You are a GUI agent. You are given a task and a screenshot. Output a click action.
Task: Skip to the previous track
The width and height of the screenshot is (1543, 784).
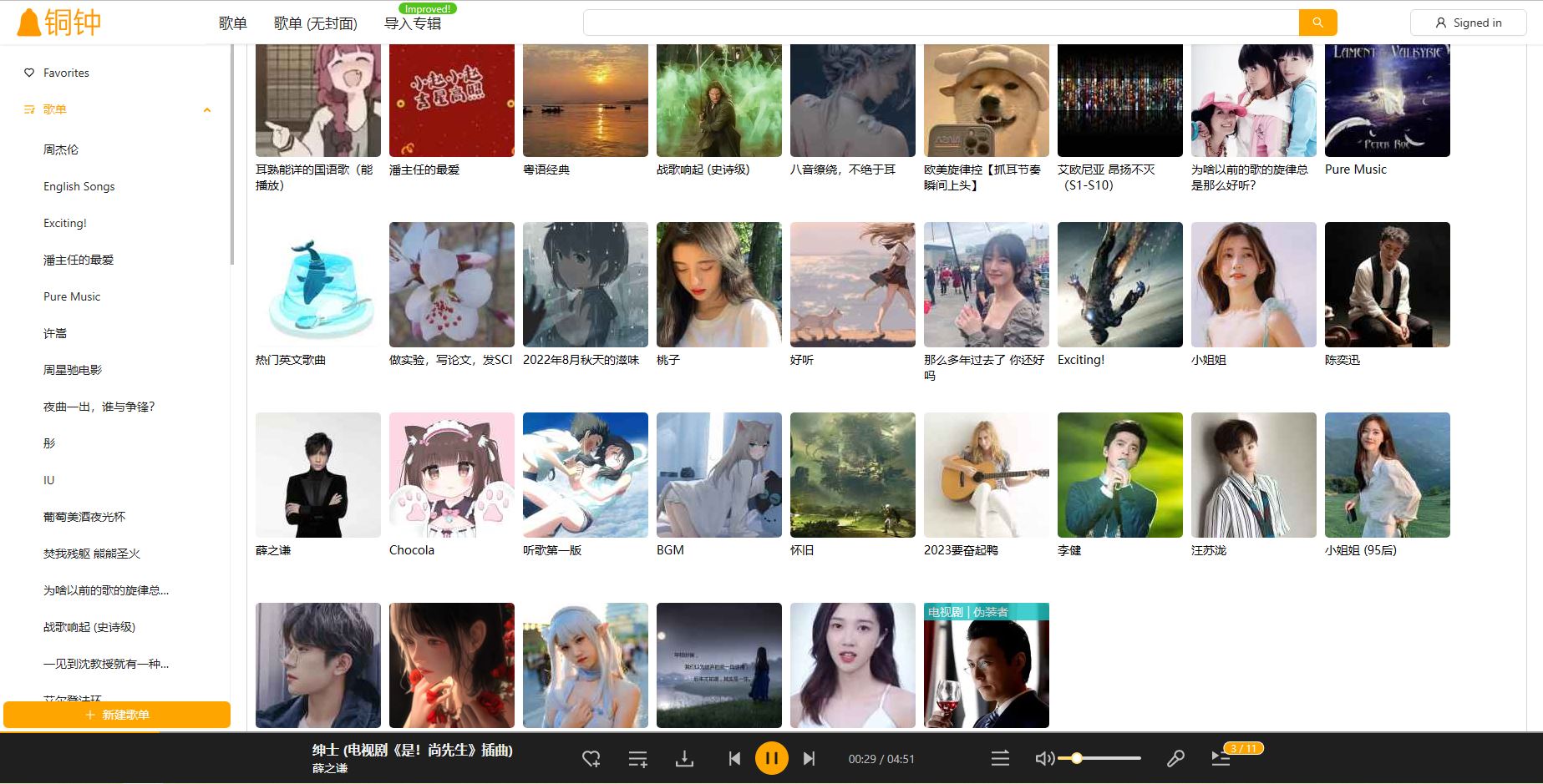pyautogui.click(x=734, y=759)
